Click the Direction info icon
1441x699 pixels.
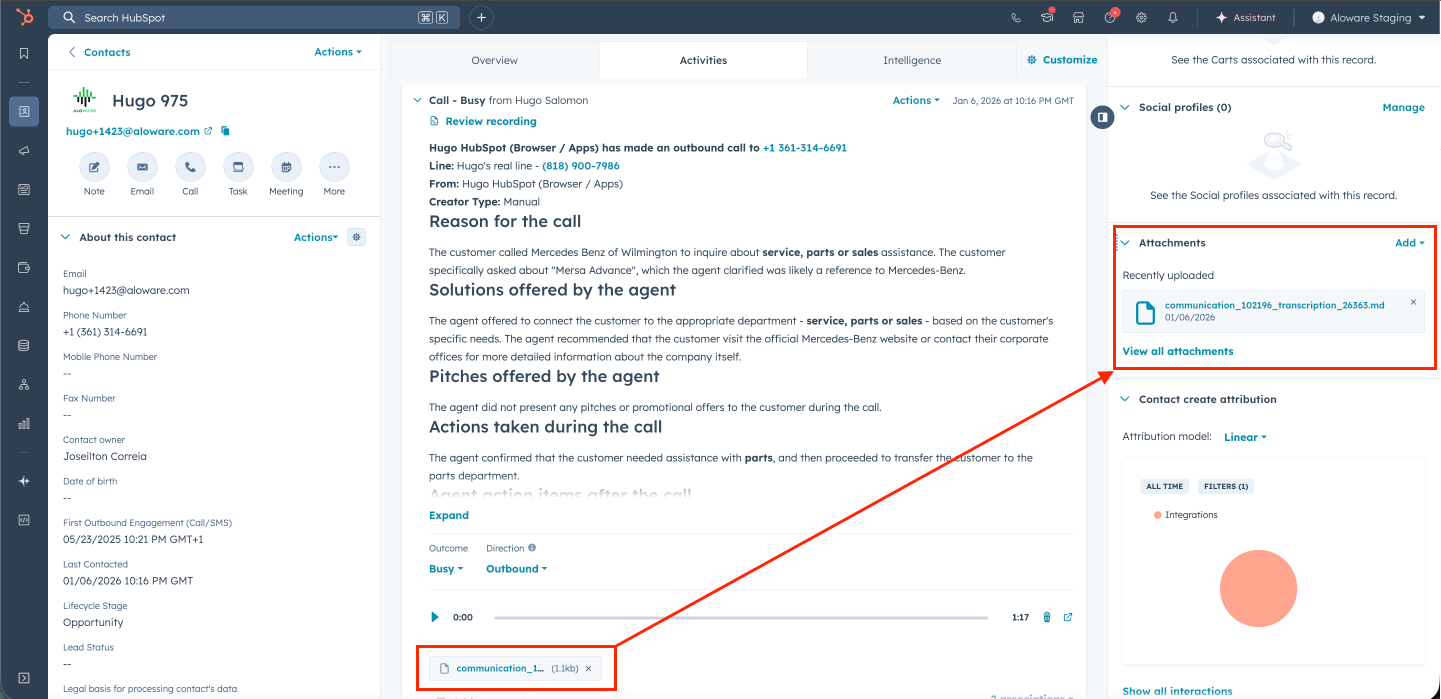click(x=532, y=548)
